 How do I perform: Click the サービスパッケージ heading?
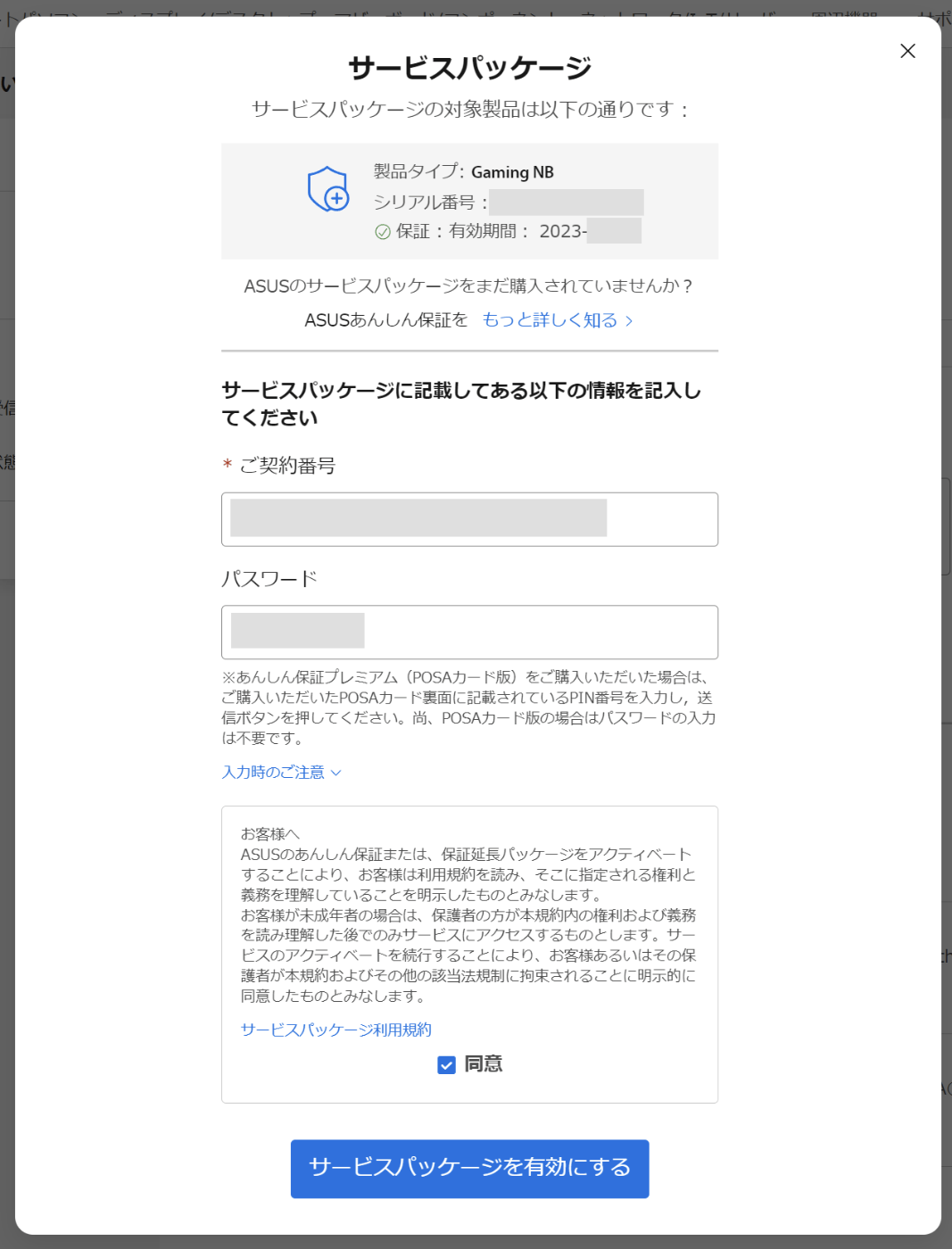pos(469,68)
